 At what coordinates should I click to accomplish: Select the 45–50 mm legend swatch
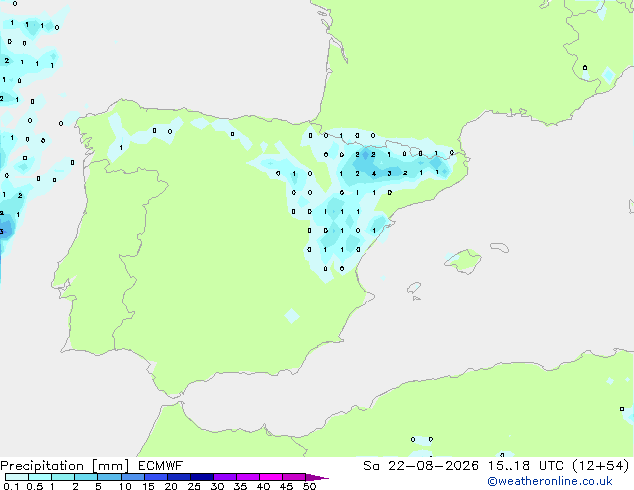(x=294, y=477)
